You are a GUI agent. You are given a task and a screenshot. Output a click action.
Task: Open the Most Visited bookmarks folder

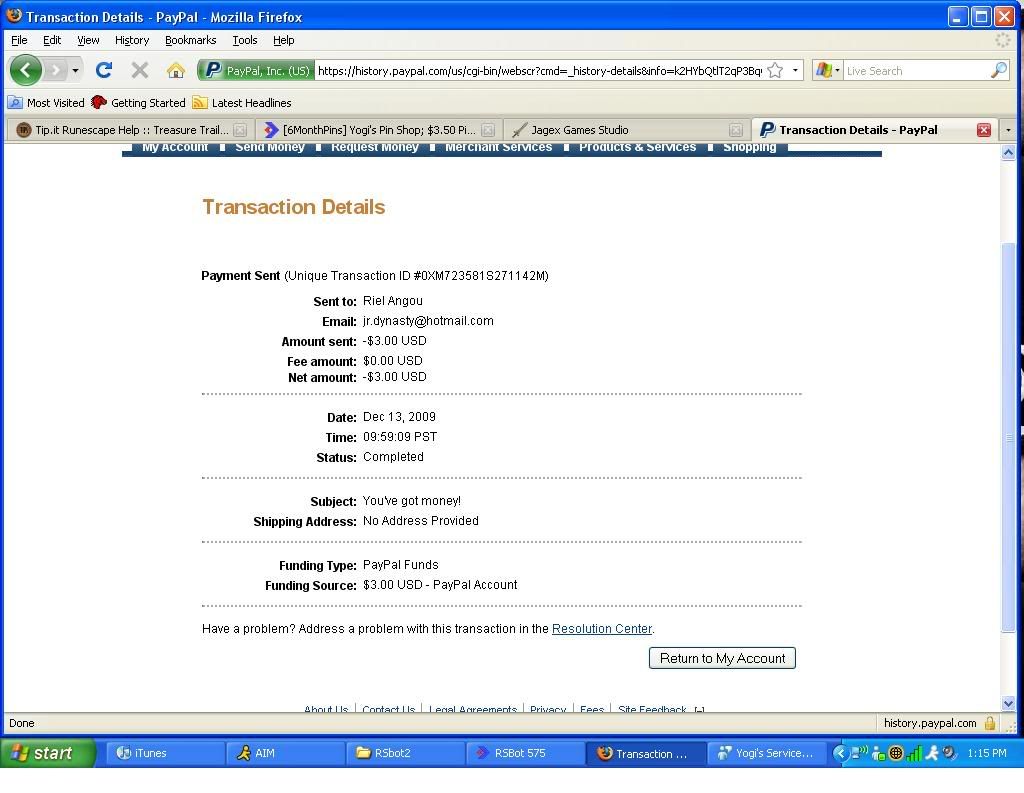coord(47,103)
